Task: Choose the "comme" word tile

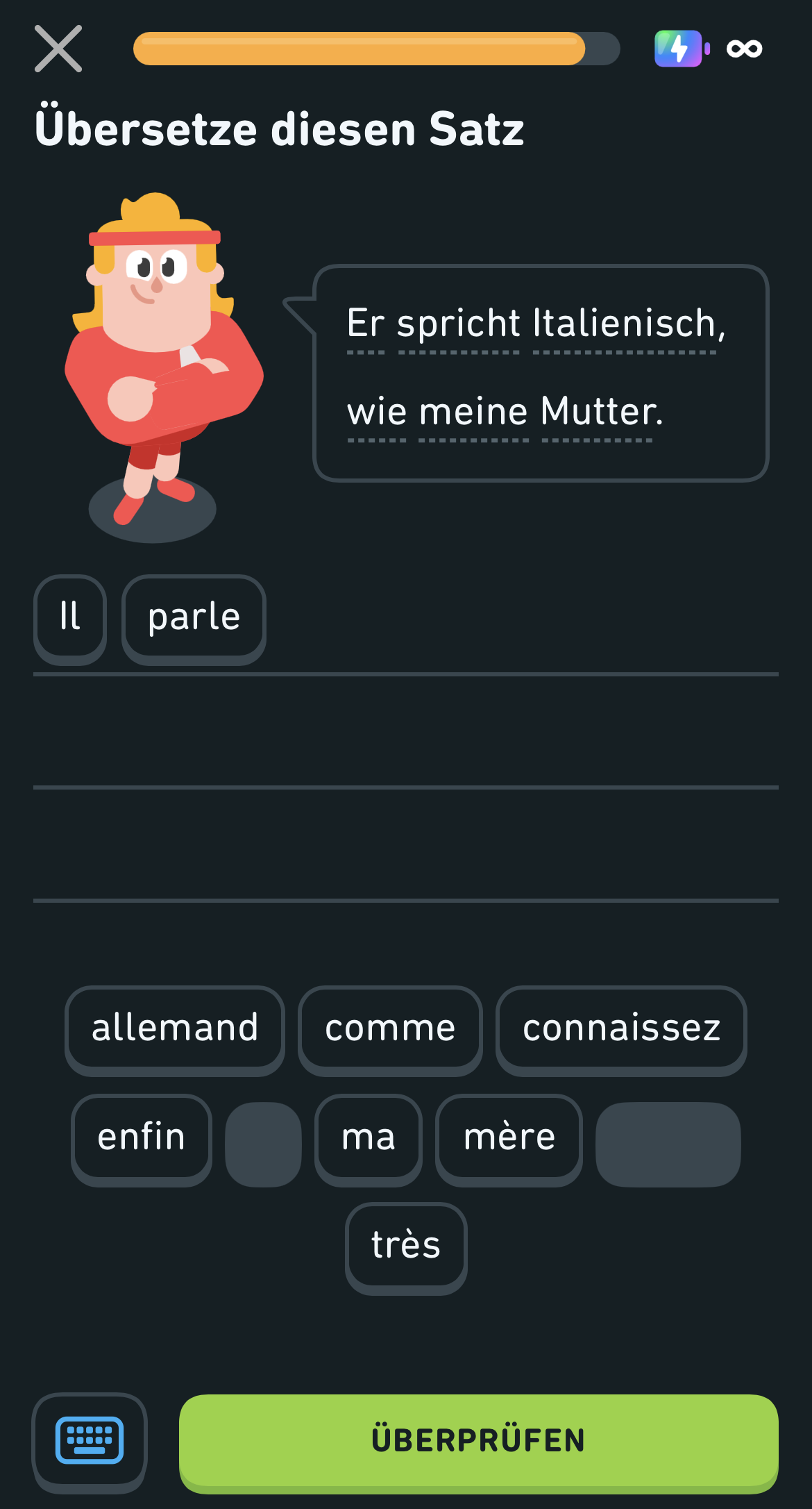Action: [x=390, y=1028]
